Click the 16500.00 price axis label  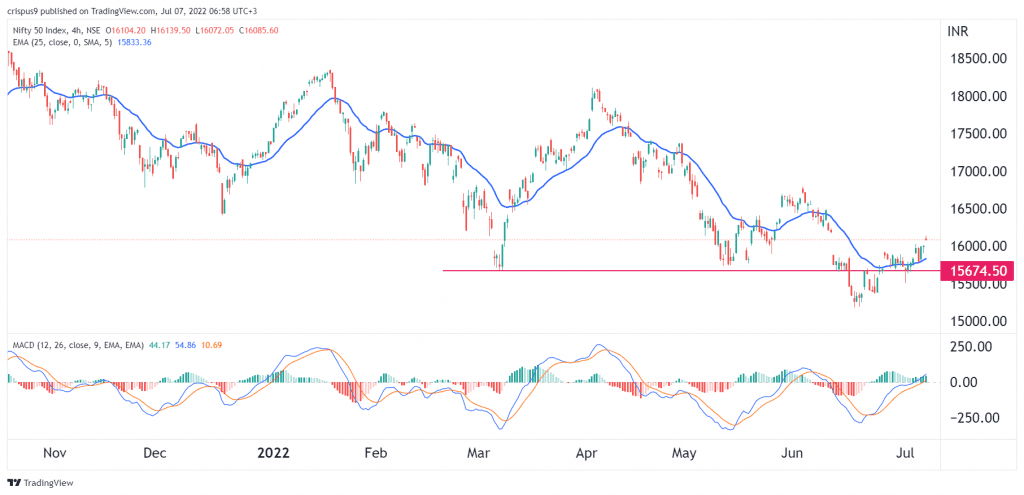pyautogui.click(x=978, y=209)
